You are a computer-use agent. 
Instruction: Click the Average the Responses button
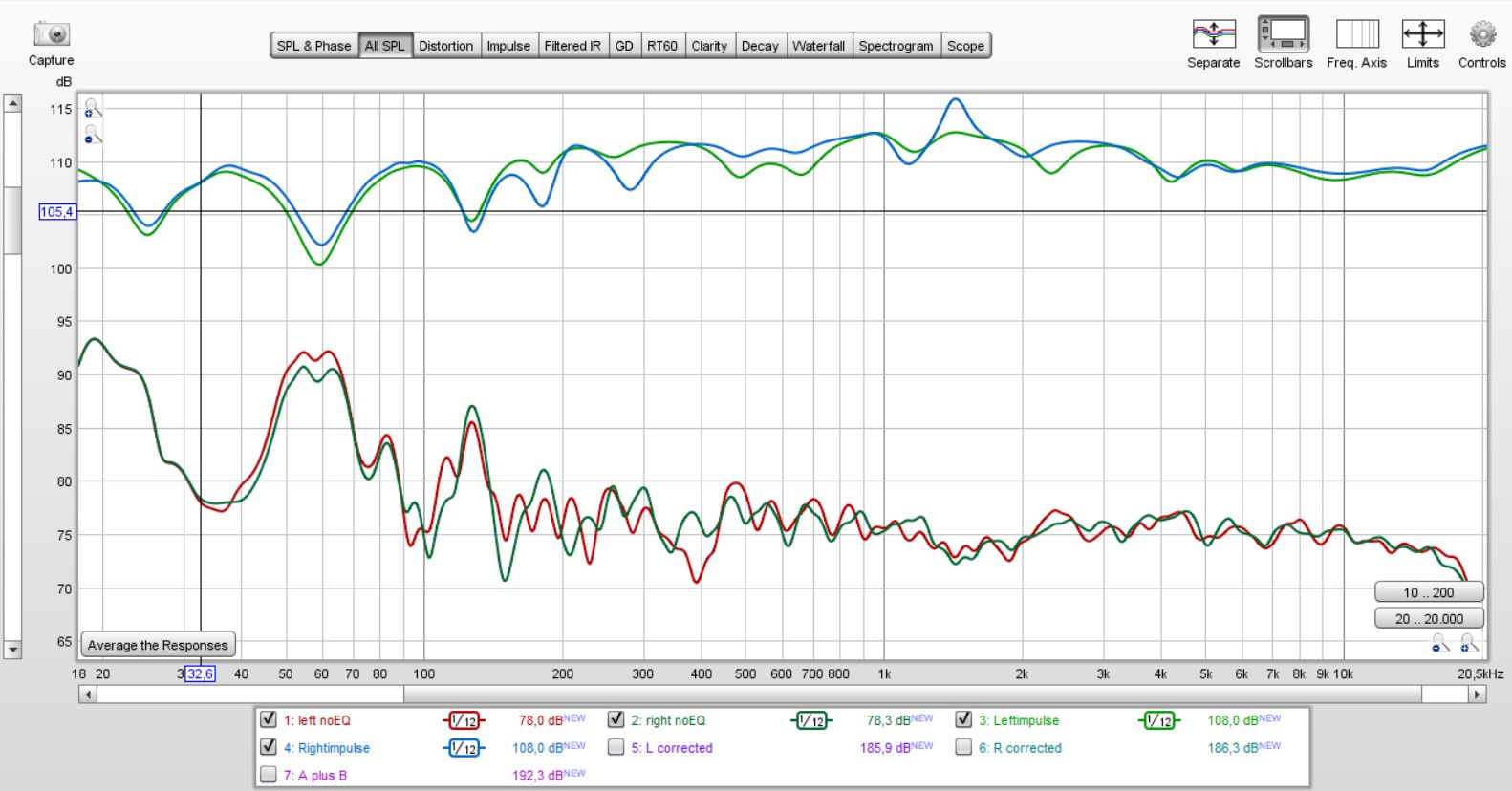(158, 645)
